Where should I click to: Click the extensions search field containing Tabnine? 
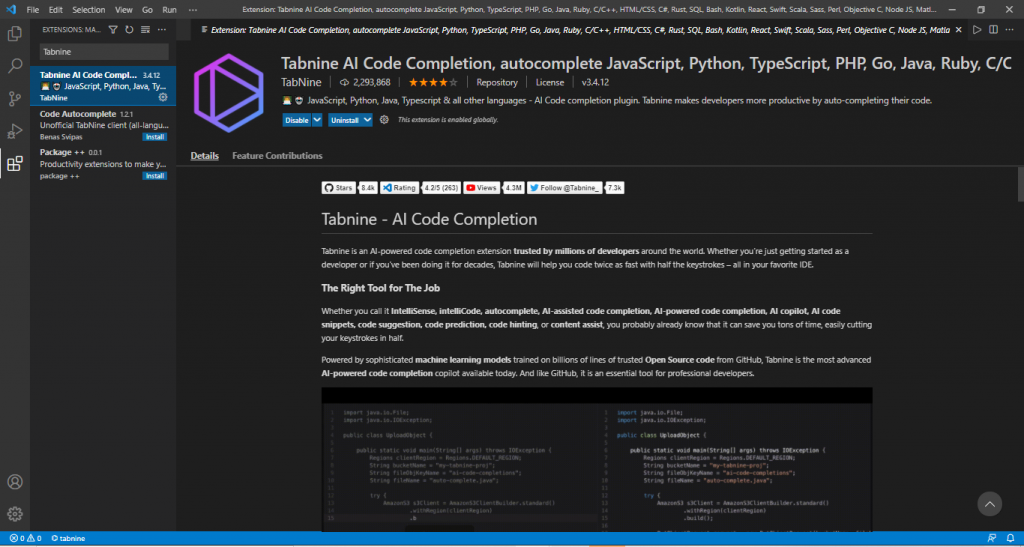(x=104, y=52)
